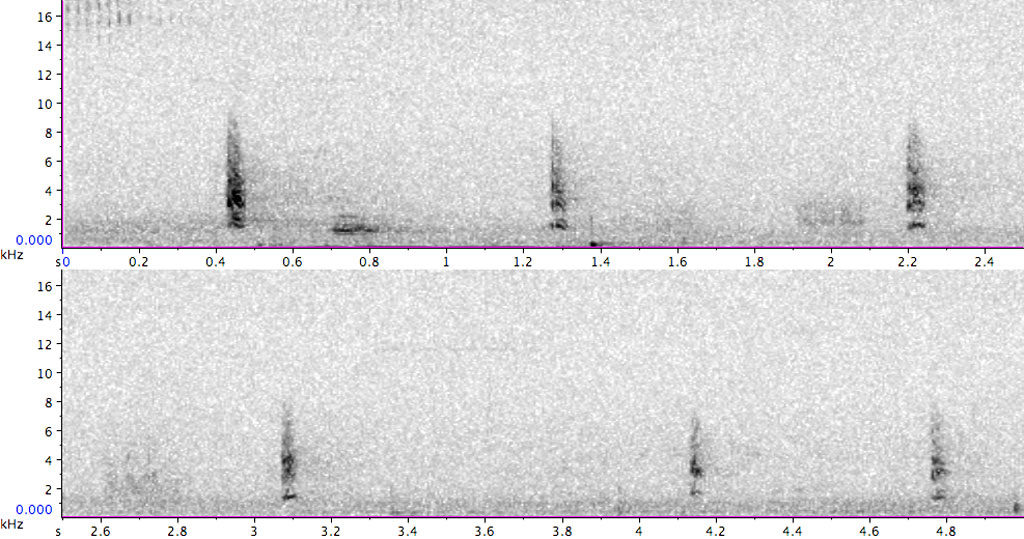Image resolution: width=1024 pixels, height=539 pixels.
Task: Click the 6 kHz label on upper spectrogram
Action: tap(48, 162)
